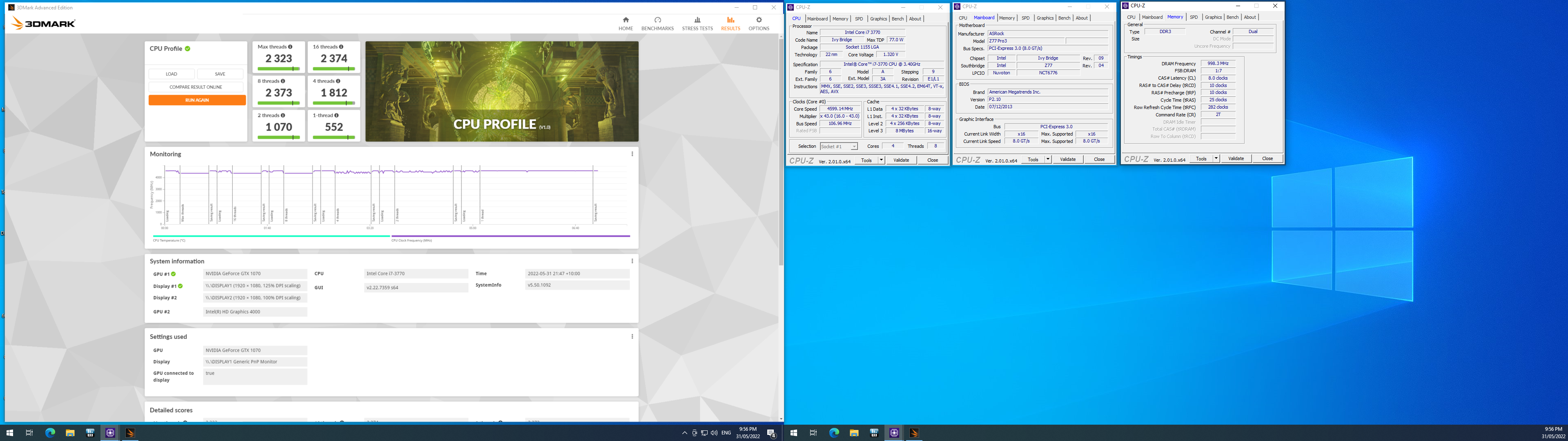Screen dimensions: 1568x441
Task: Click the Max threads score bar
Action: [279, 69]
